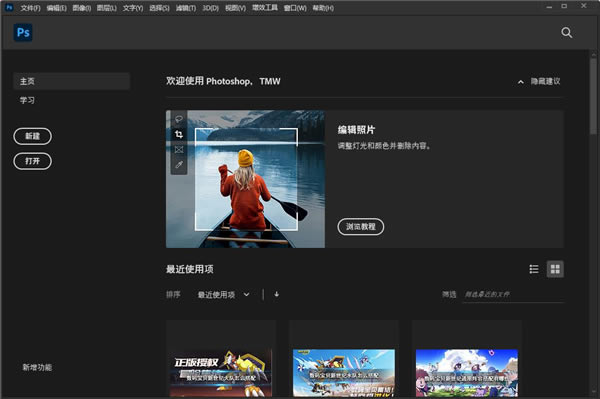
Task: Open the 窗口(W) menu
Action: pos(295,8)
